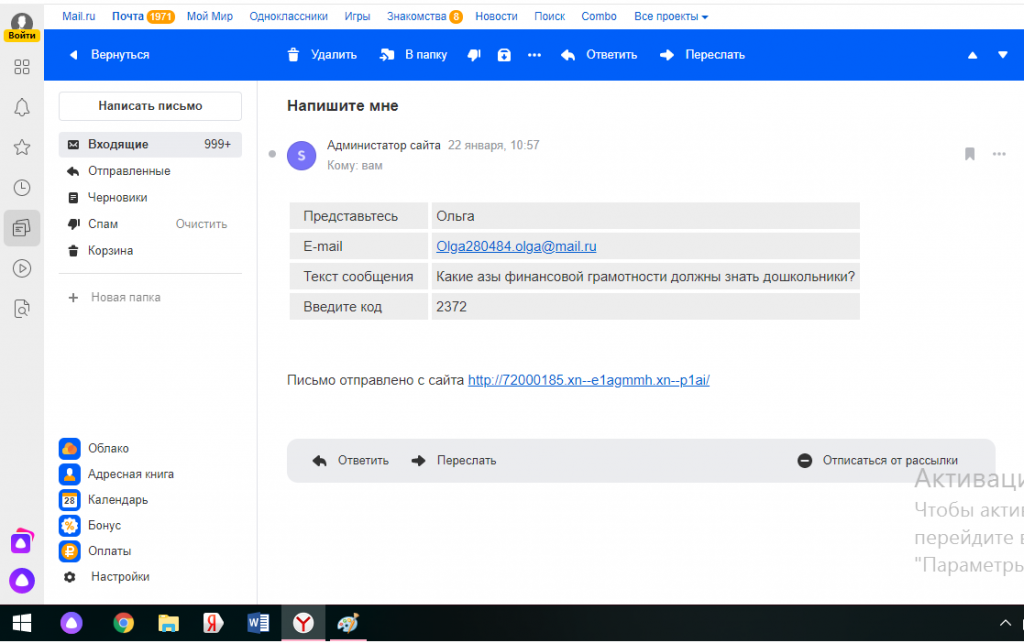
Task: Open the three-dots more actions in blue toolbar
Action: 534,55
